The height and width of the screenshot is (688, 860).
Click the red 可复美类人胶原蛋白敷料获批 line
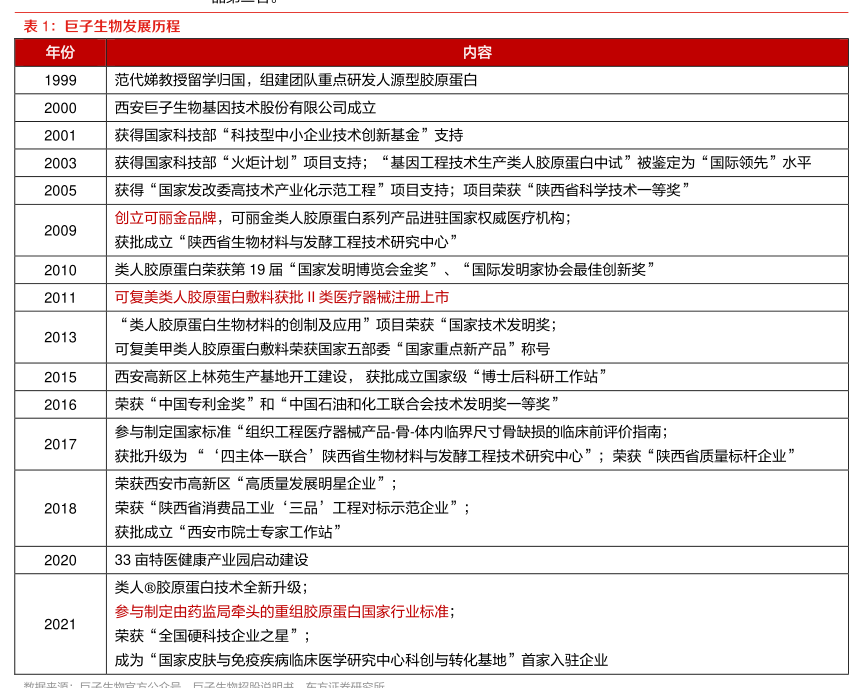coord(282,297)
